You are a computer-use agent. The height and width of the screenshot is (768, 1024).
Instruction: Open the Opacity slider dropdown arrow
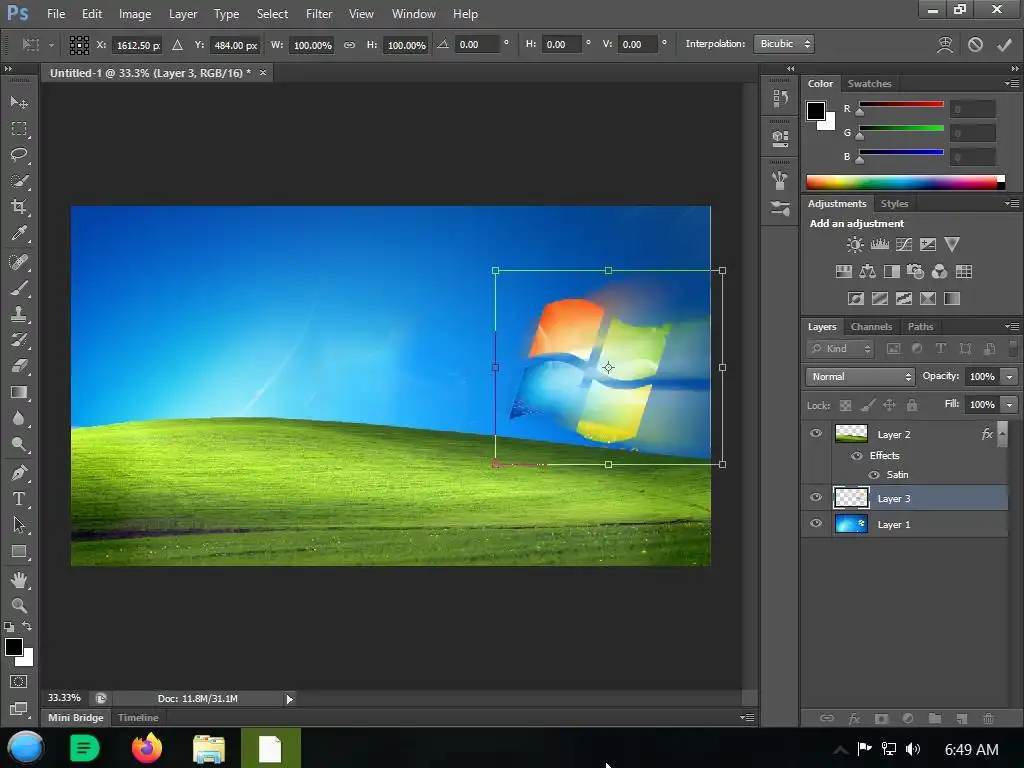click(x=1010, y=377)
